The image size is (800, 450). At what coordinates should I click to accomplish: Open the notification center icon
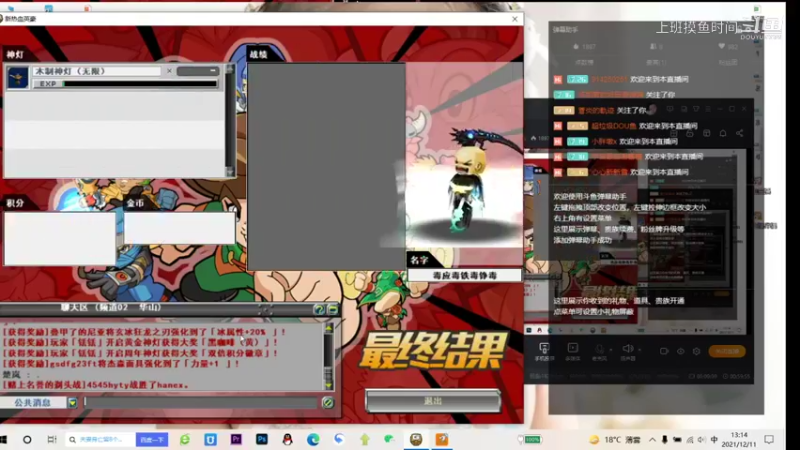pyautogui.click(x=769, y=439)
